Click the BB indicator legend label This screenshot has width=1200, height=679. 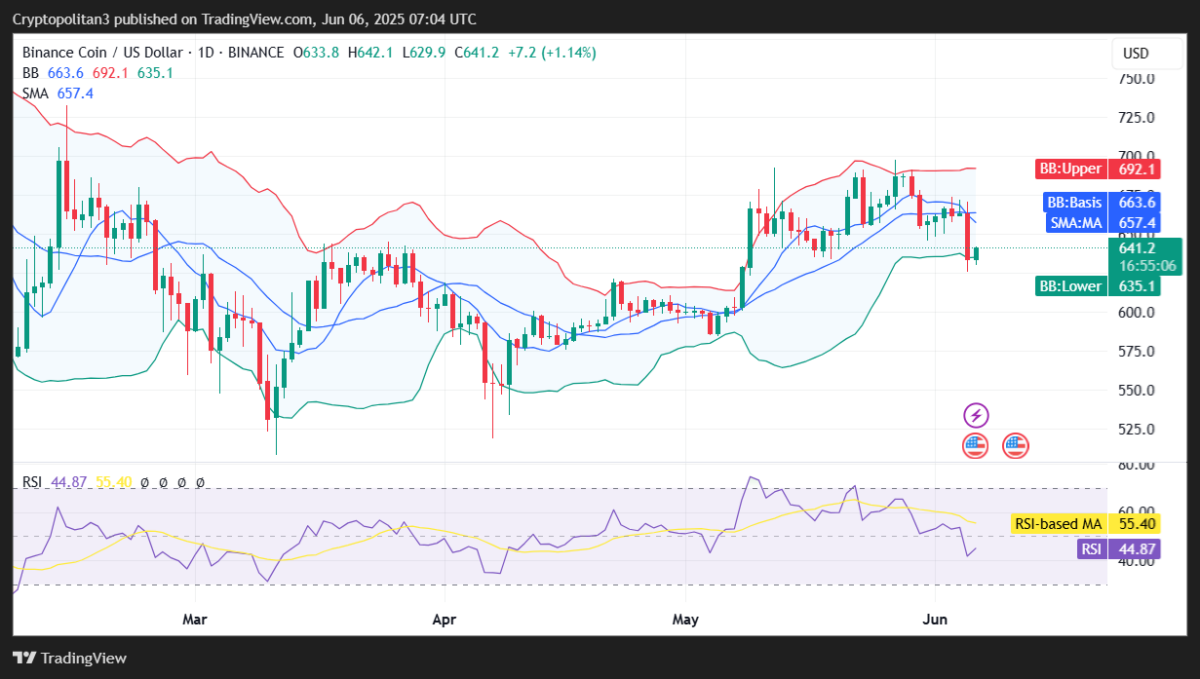tap(30, 72)
